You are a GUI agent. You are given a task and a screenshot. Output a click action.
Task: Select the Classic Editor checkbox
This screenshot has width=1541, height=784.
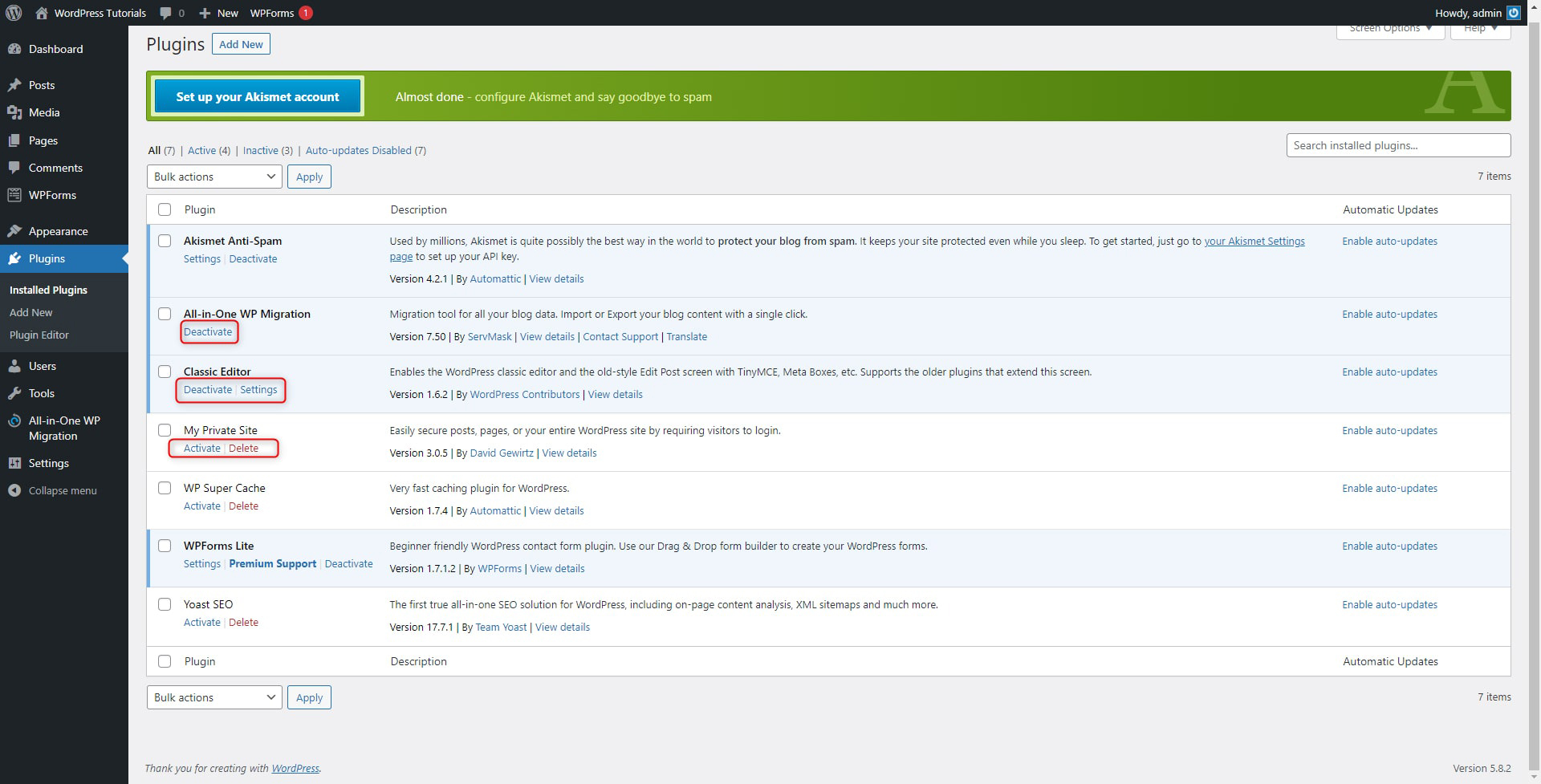165,372
